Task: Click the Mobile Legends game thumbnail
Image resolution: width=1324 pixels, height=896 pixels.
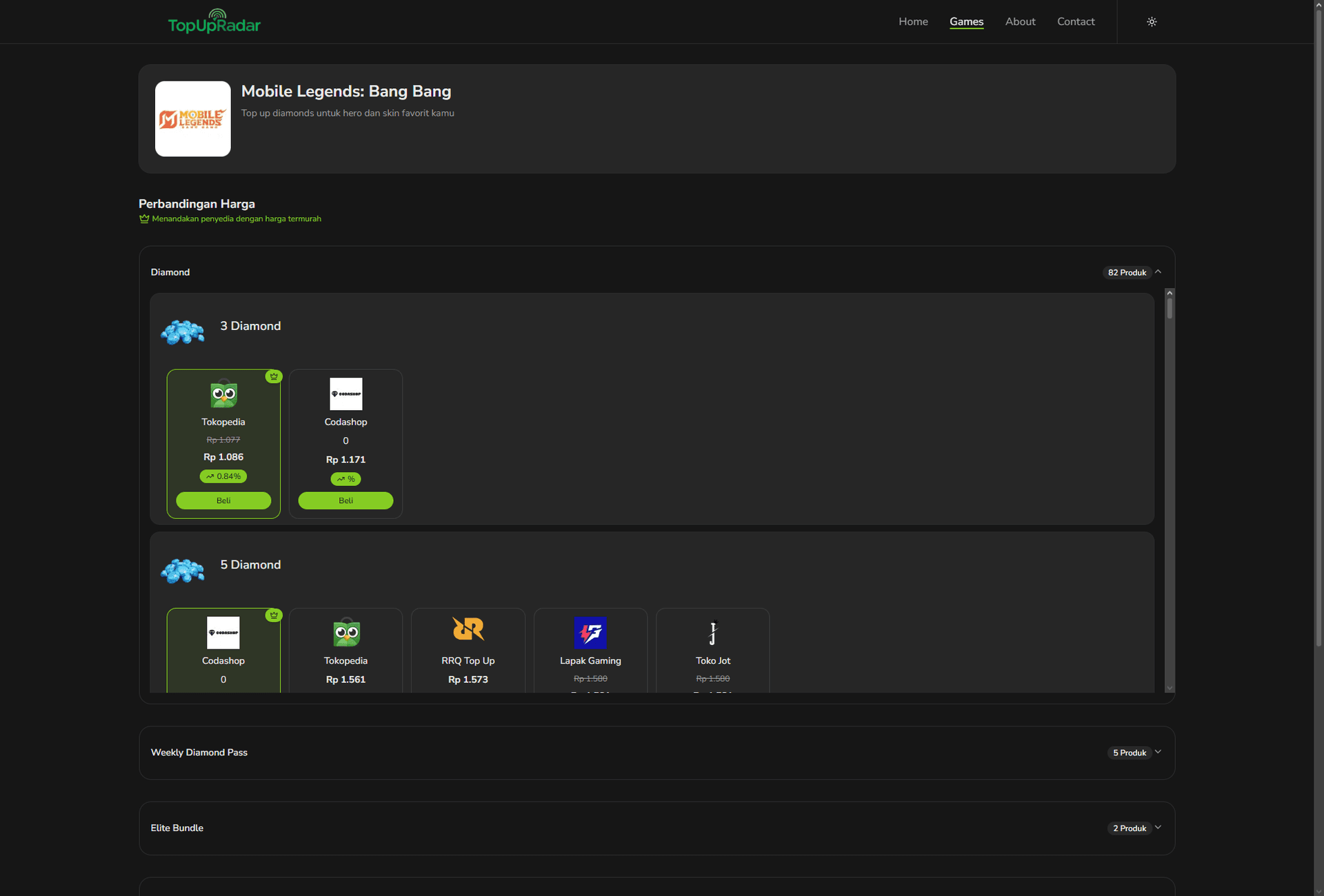Action: pos(193,119)
